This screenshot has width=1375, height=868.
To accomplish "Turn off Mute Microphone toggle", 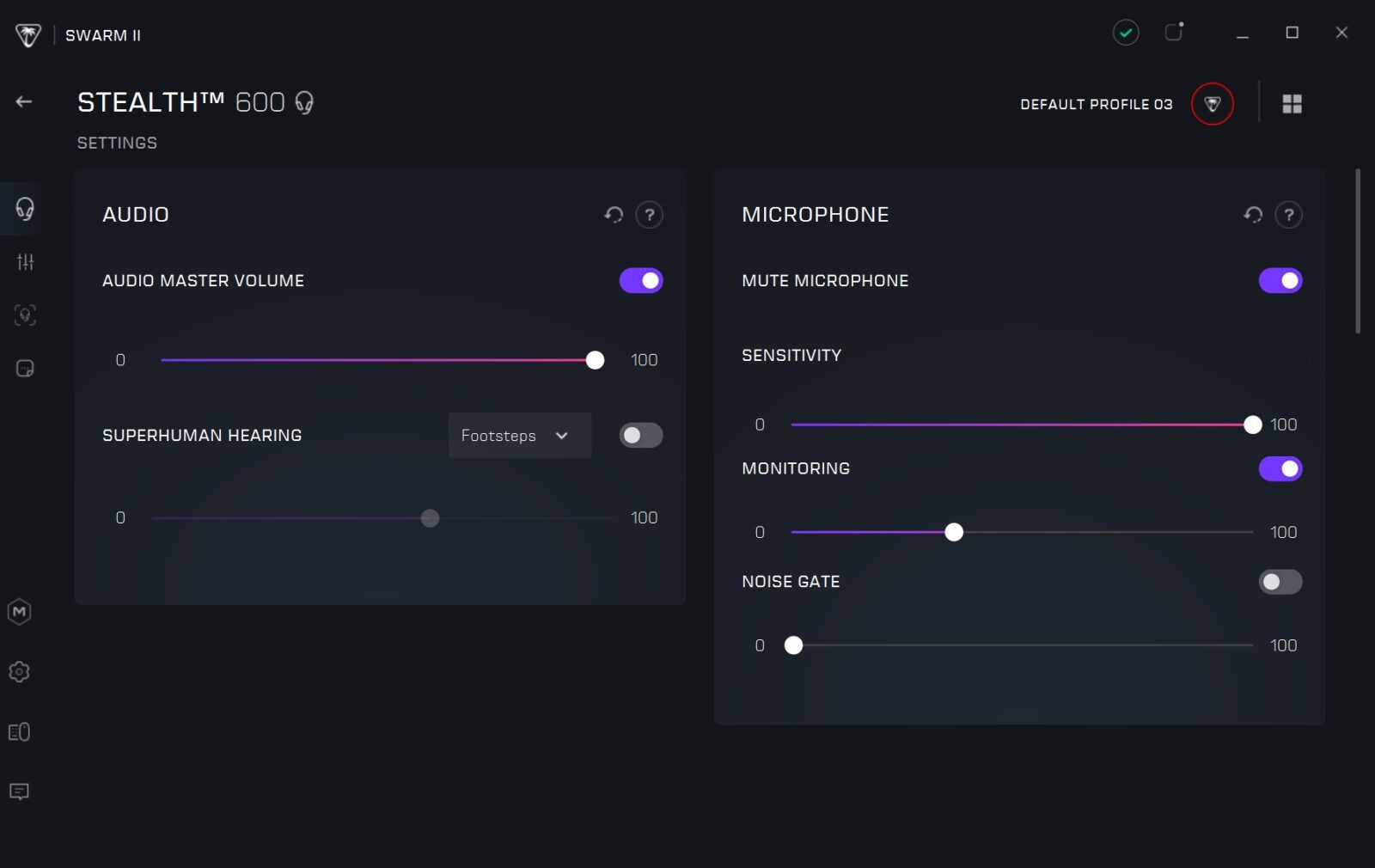I will pos(1280,281).
